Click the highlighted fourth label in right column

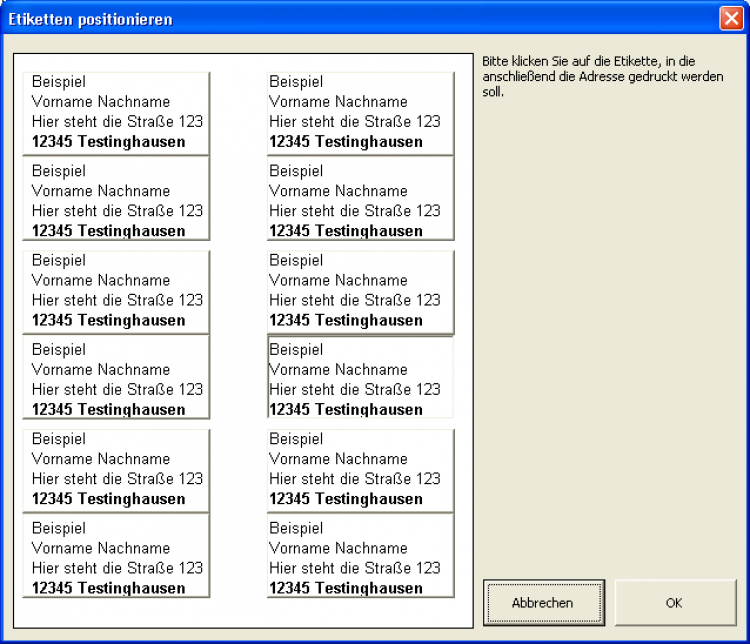(360, 379)
